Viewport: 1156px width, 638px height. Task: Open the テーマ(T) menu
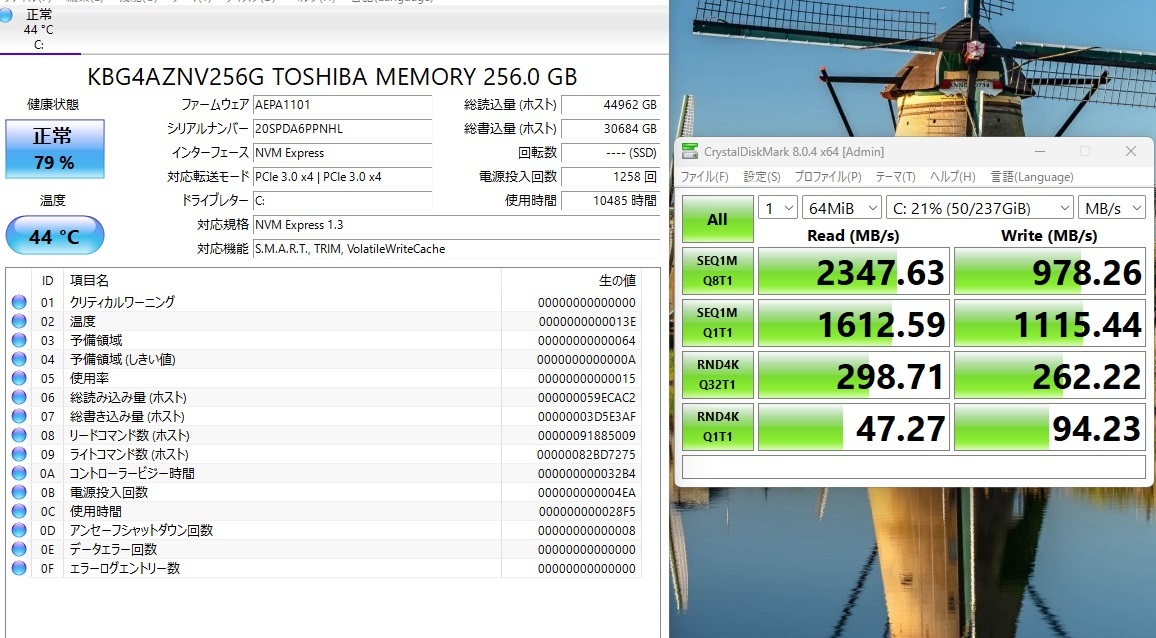click(x=895, y=177)
